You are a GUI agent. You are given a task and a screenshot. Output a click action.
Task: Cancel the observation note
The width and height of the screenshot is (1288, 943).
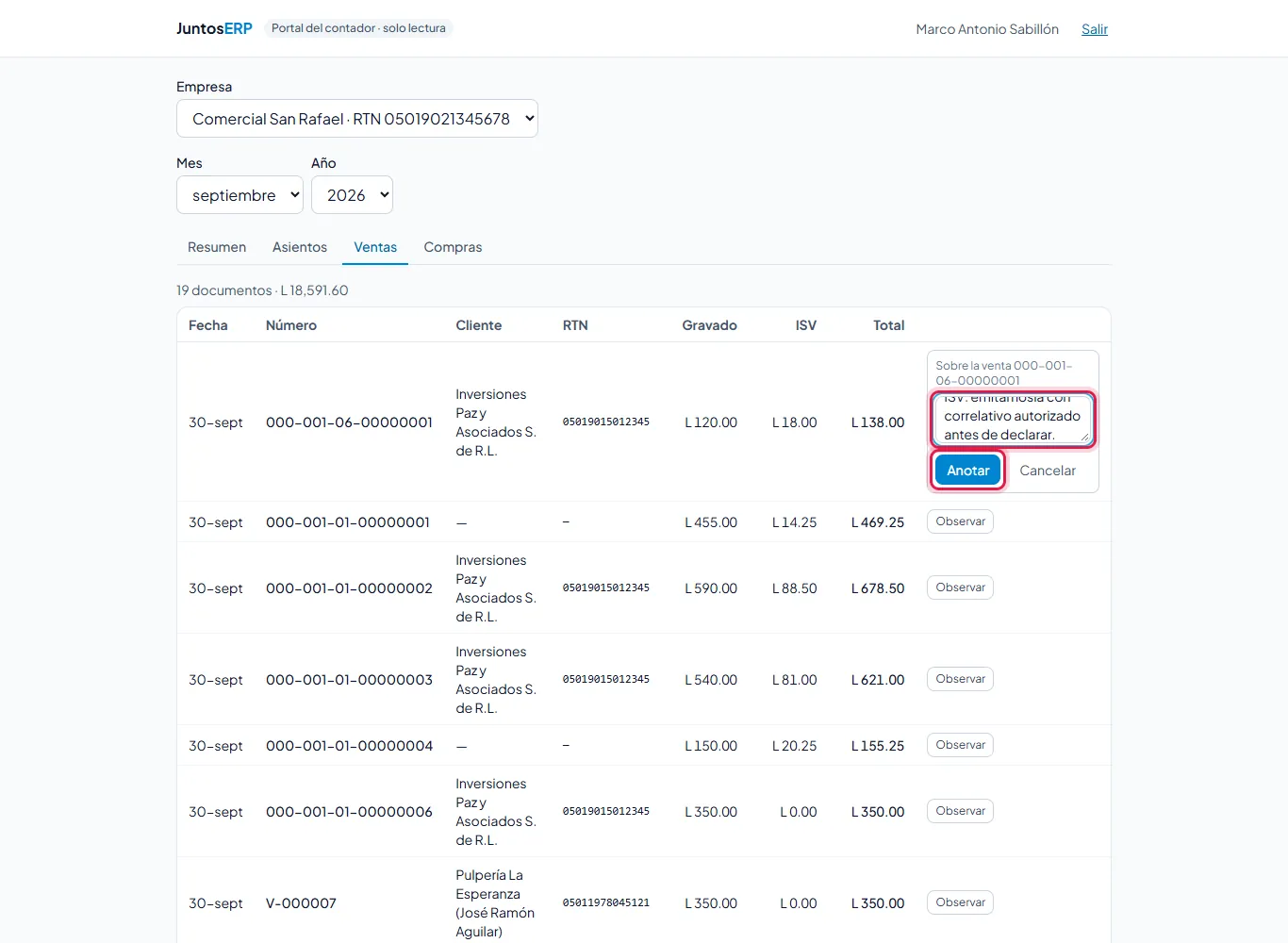(x=1048, y=471)
